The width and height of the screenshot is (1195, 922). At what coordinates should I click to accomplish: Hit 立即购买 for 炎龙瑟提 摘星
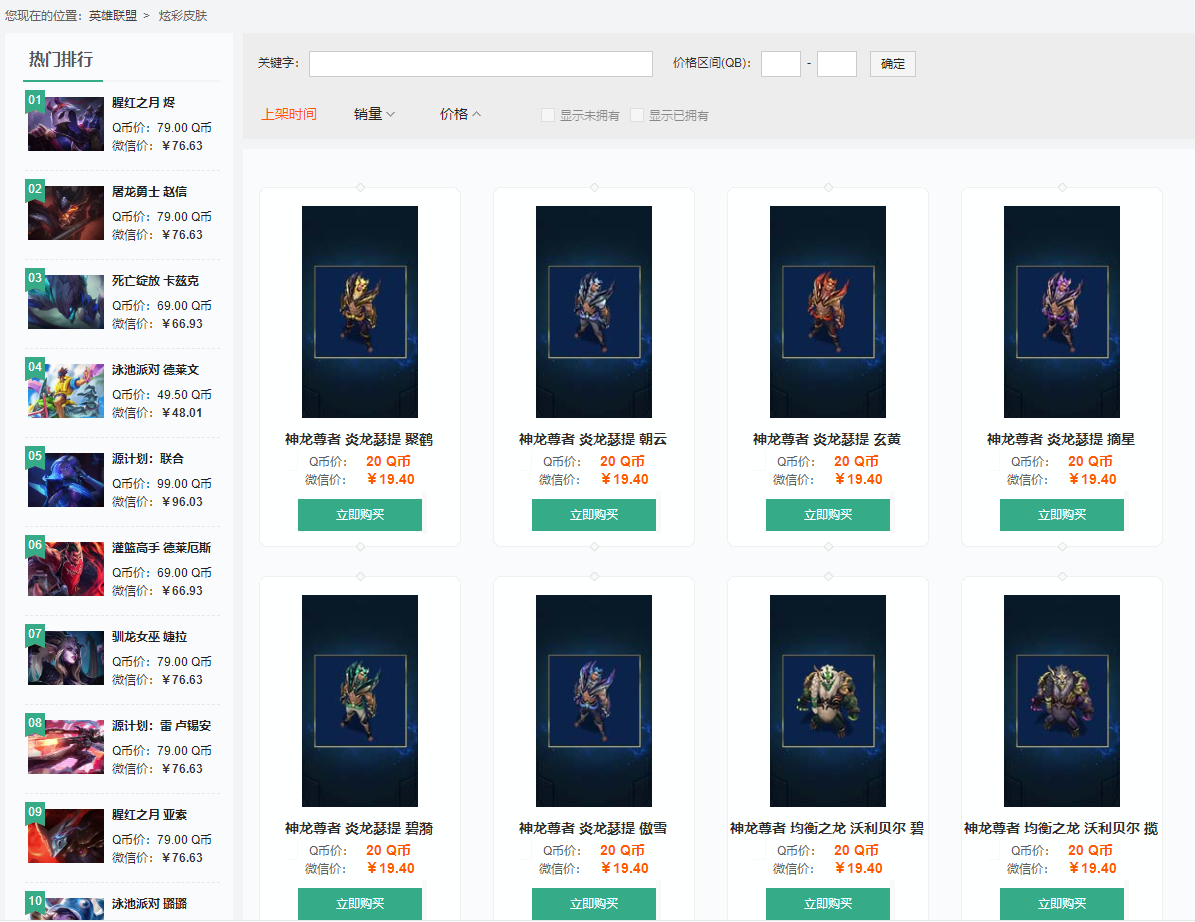point(1062,515)
